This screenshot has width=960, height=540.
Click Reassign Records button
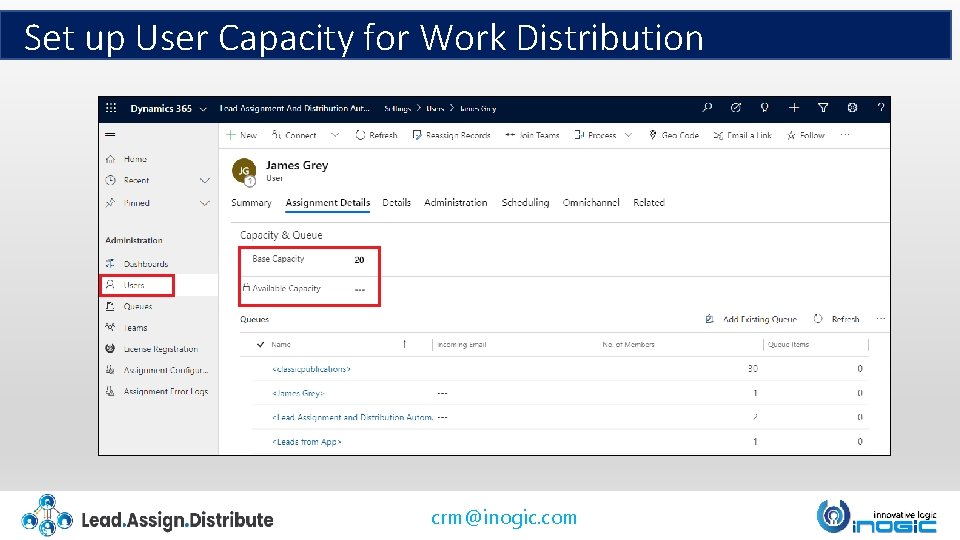(x=452, y=135)
